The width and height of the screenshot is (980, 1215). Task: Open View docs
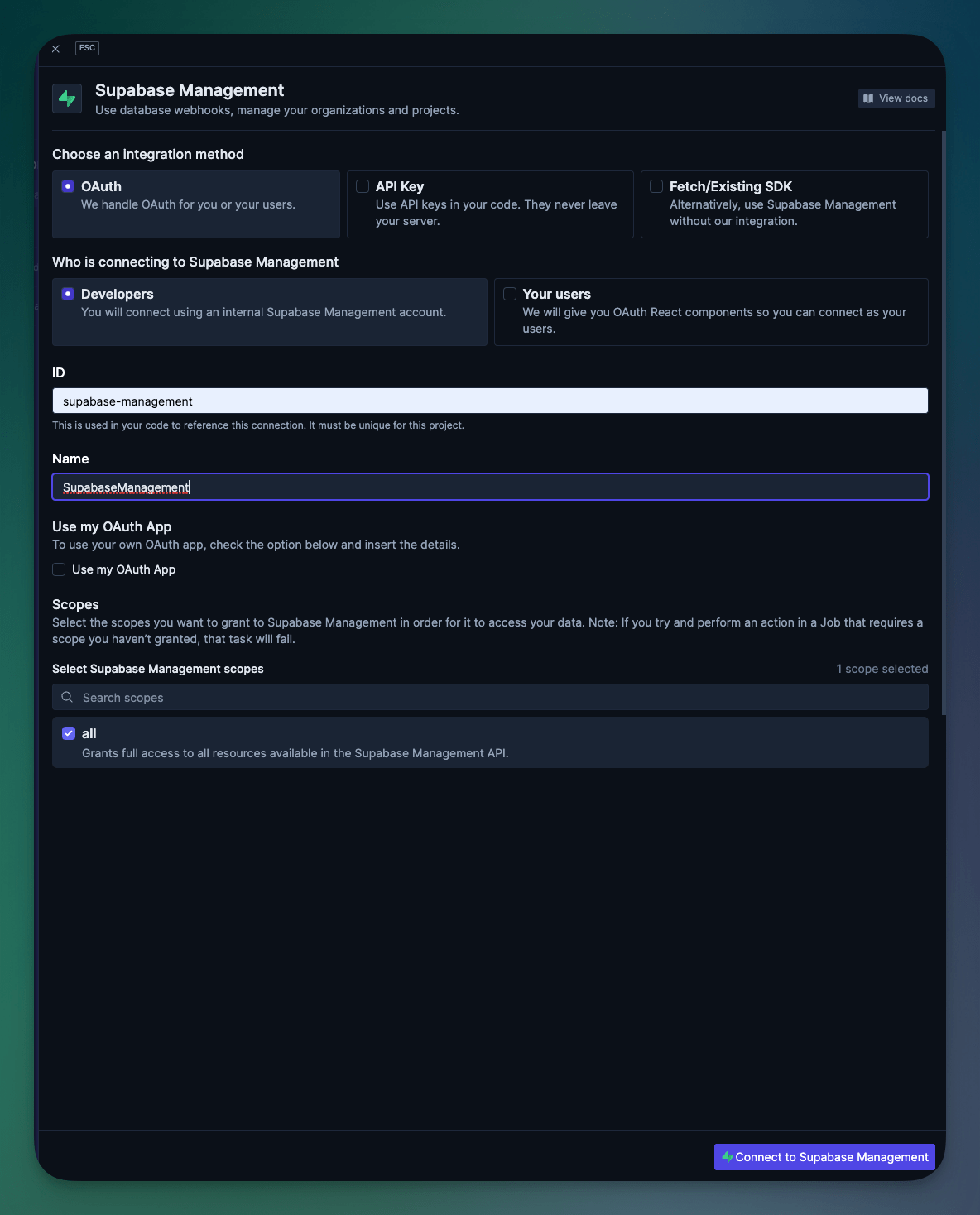[x=896, y=98]
